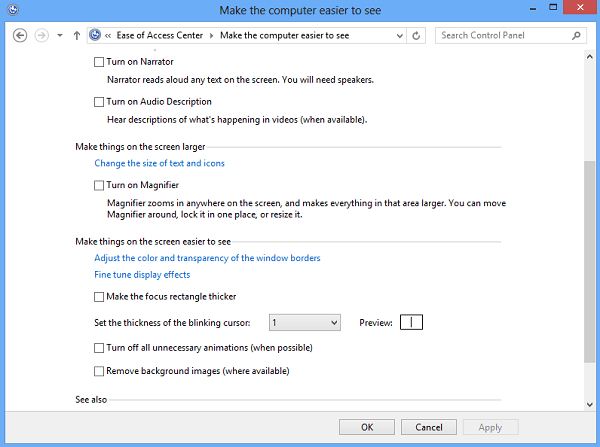The height and width of the screenshot is (447, 600).
Task: Go up one level with Up arrow
Action: pyautogui.click(x=77, y=35)
